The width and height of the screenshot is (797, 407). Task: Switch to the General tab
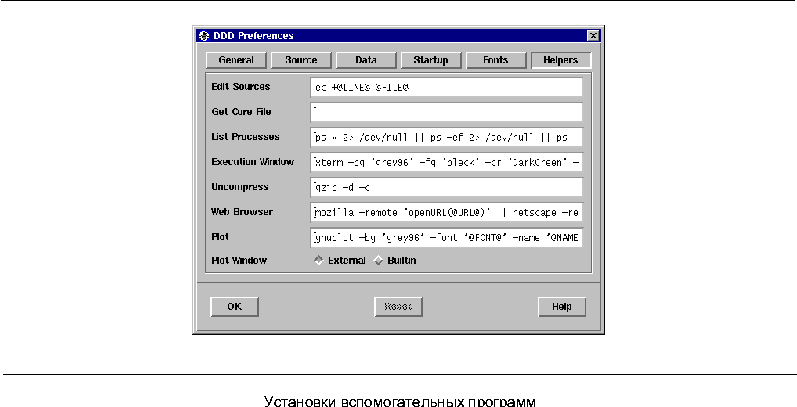point(236,60)
